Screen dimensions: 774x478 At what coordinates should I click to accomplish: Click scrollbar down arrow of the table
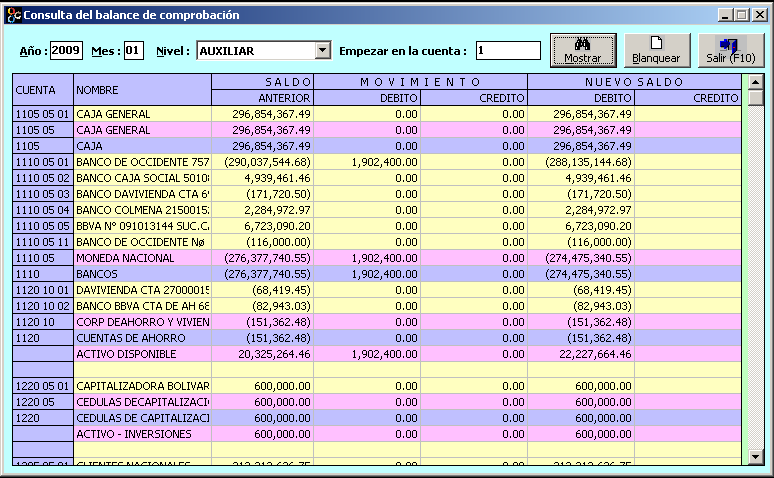[756, 457]
